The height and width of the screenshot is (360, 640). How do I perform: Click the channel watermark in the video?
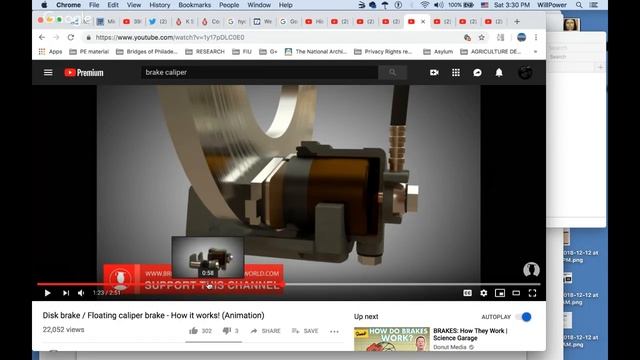tap(531, 270)
